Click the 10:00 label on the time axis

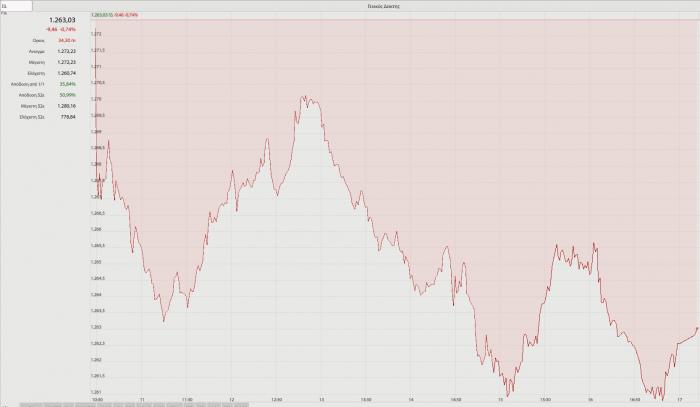(97, 399)
